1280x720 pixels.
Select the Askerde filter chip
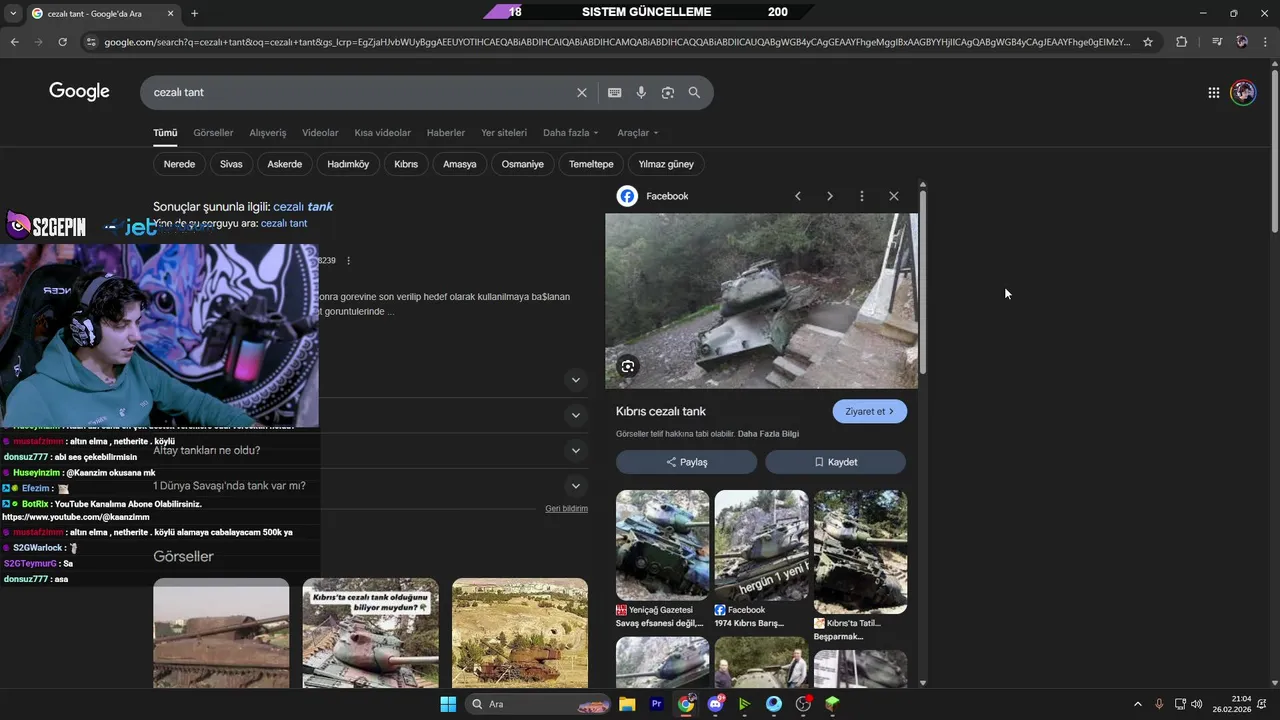click(x=284, y=164)
